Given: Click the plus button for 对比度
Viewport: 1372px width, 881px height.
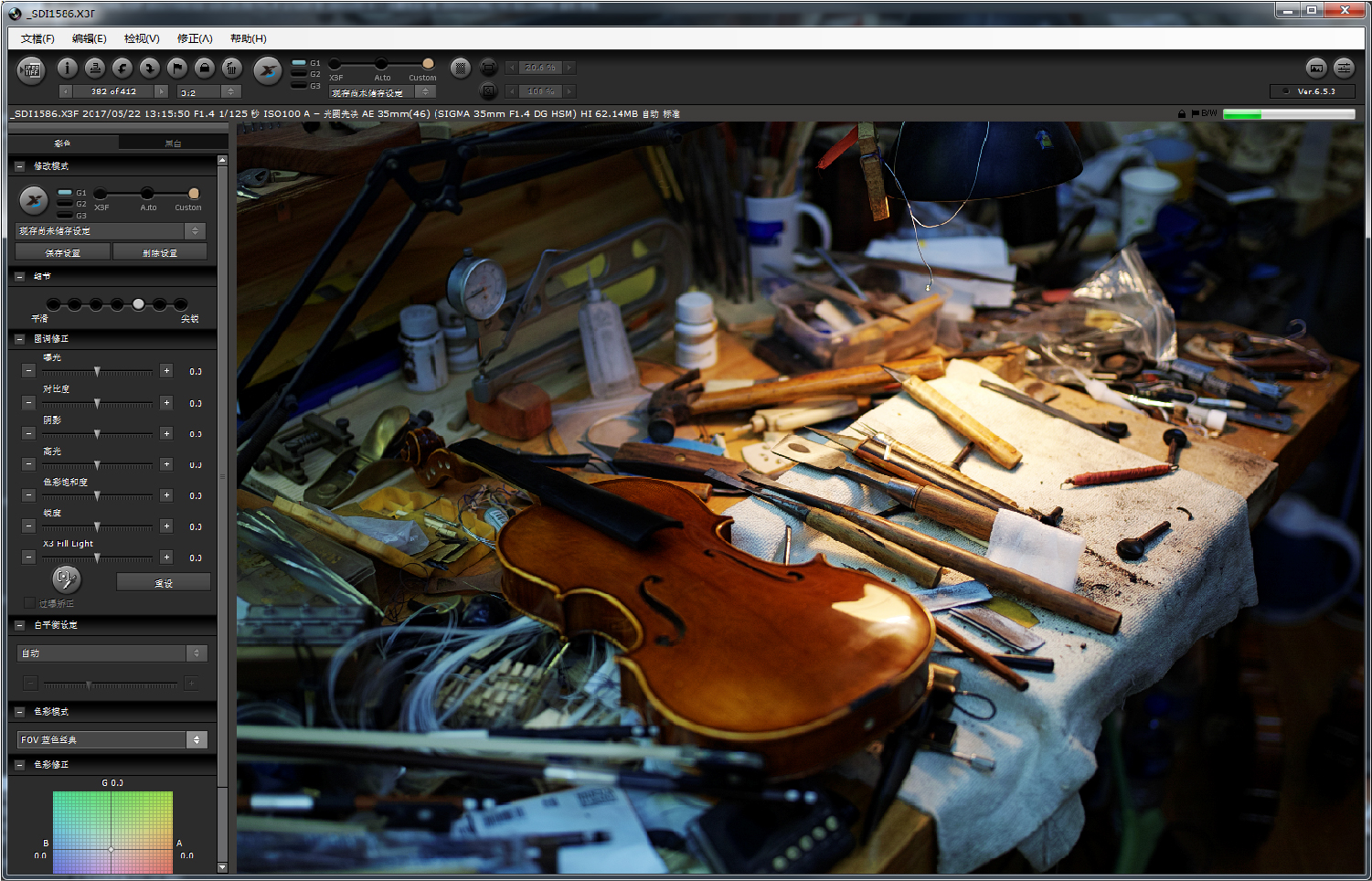Looking at the screenshot, I should [166, 402].
